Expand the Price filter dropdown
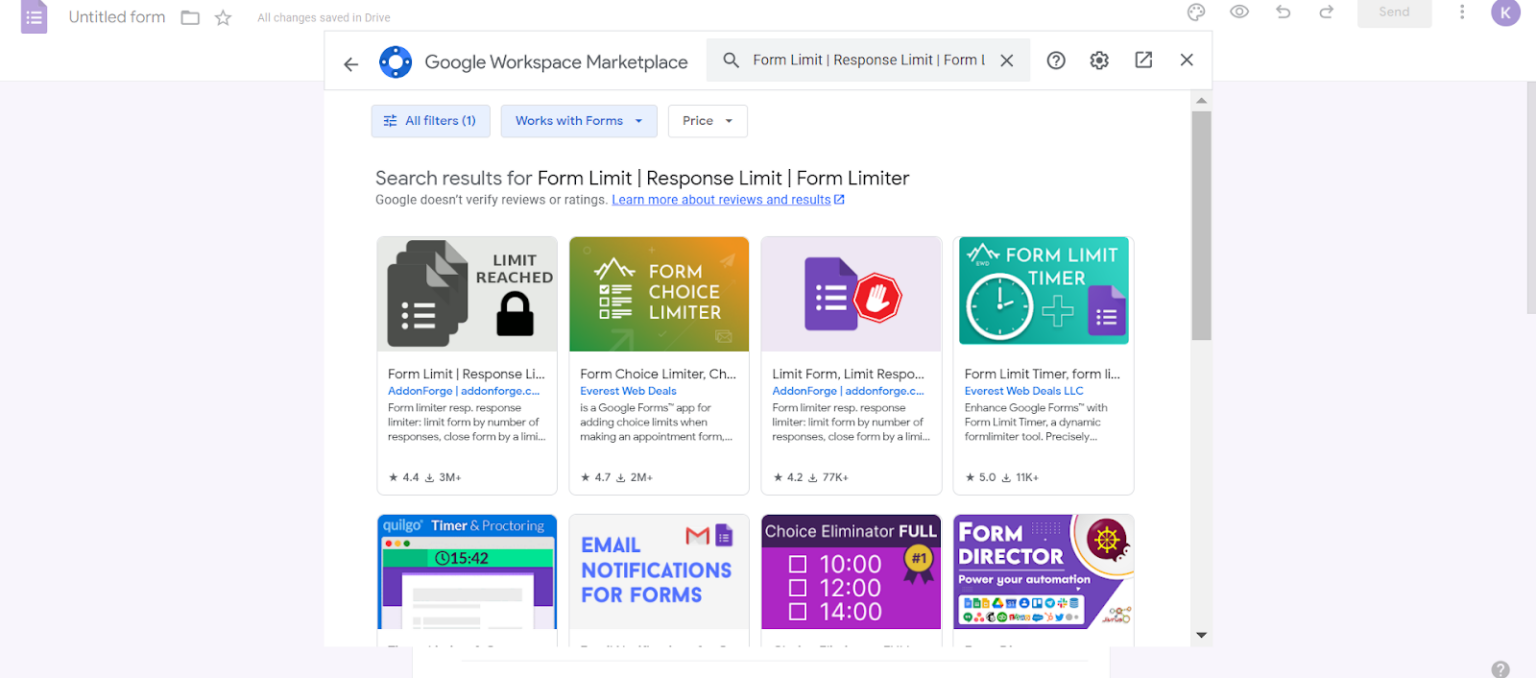The width and height of the screenshot is (1536, 678). 707,121
